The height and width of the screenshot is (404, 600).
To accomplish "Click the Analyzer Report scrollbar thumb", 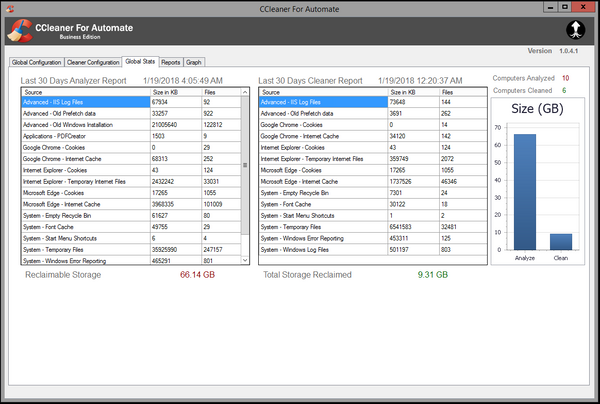I will tap(245, 165).
